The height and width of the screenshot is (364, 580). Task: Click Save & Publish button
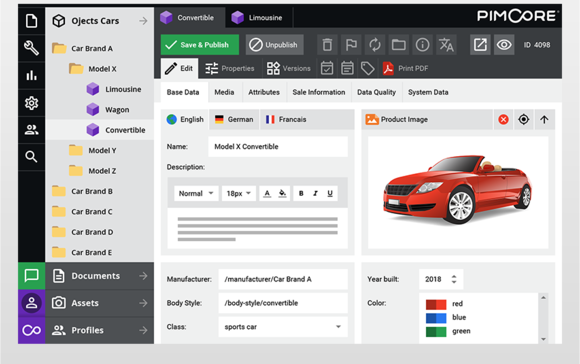(x=200, y=45)
